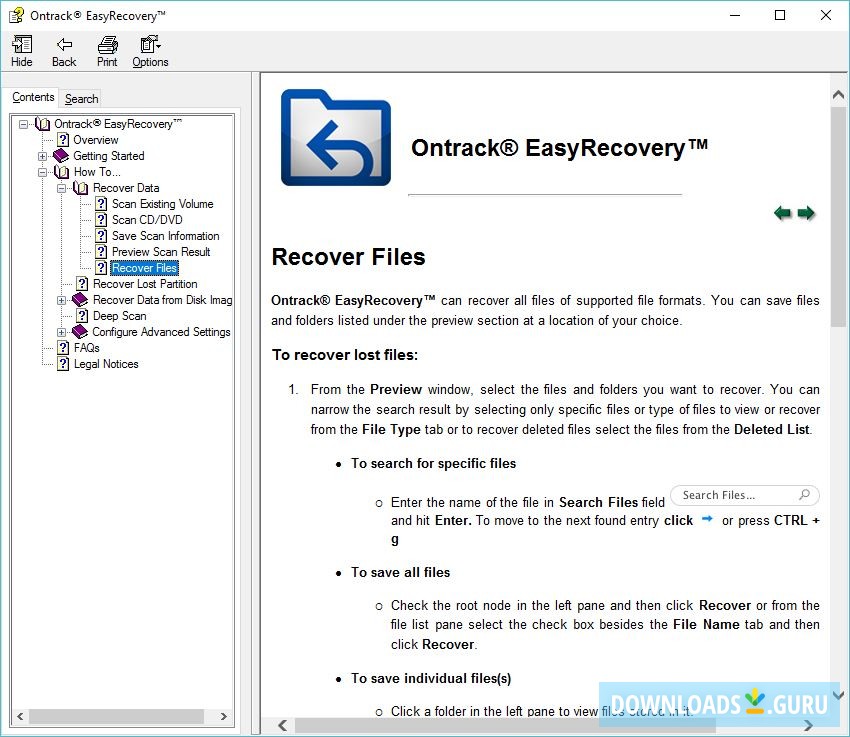Open the Deep Scan topic
The height and width of the screenshot is (737, 850).
[x=119, y=316]
